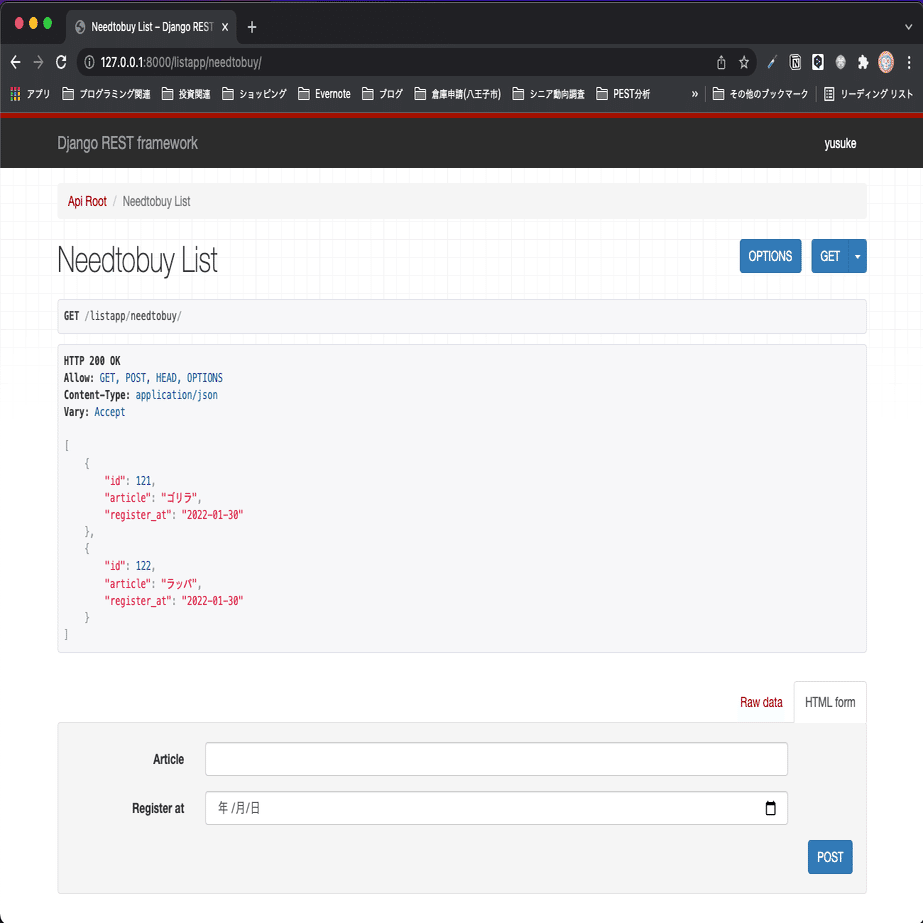The width and height of the screenshot is (923, 923).
Task: Reload the page with the refresh icon
Action: pos(61,62)
